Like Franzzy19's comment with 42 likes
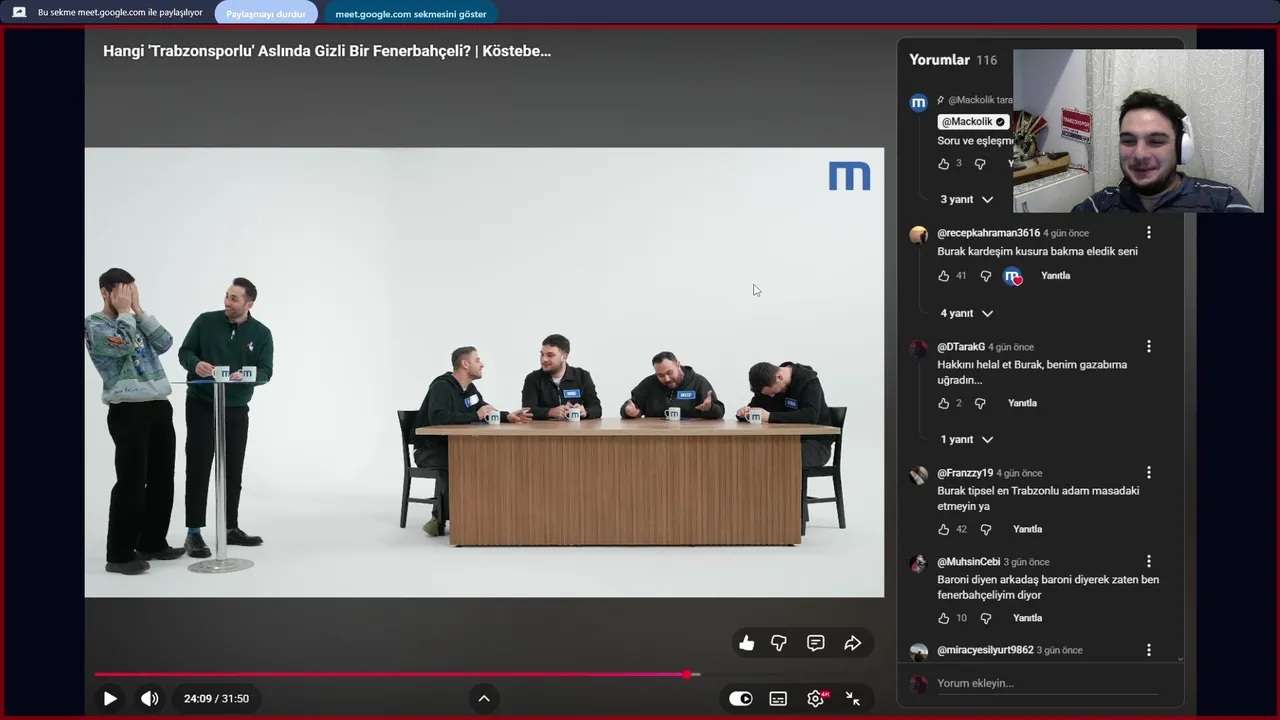This screenshot has height=720, width=1280. (944, 529)
